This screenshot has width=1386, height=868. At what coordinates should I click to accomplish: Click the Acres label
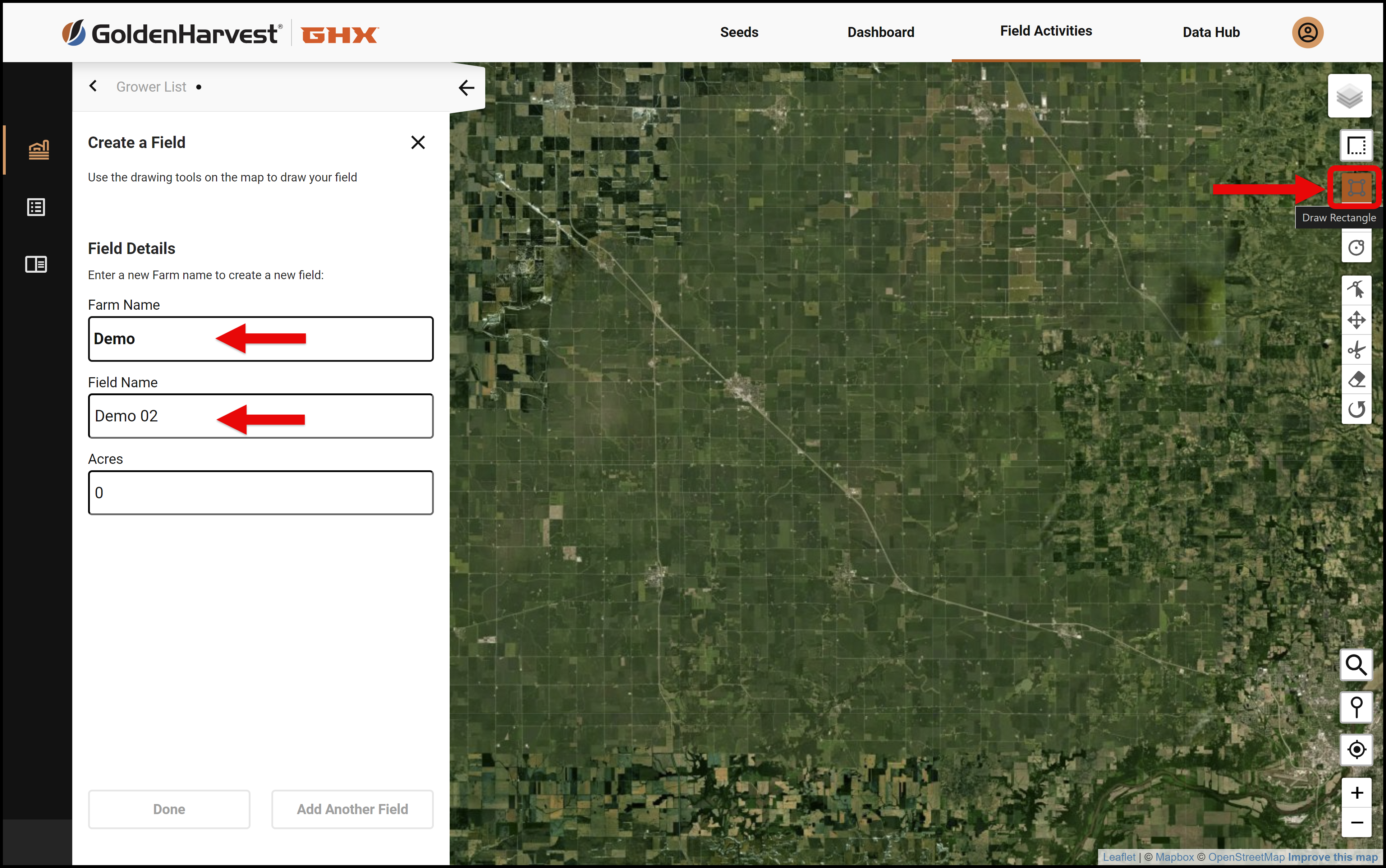pyautogui.click(x=106, y=459)
